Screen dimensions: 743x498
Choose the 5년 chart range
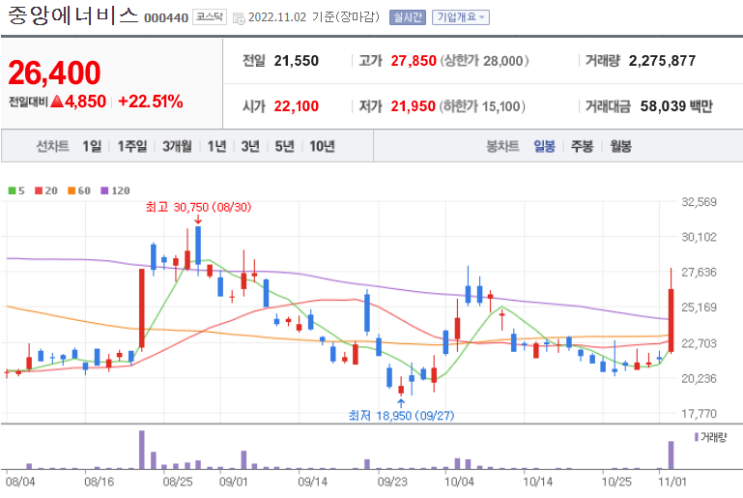point(284,146)
